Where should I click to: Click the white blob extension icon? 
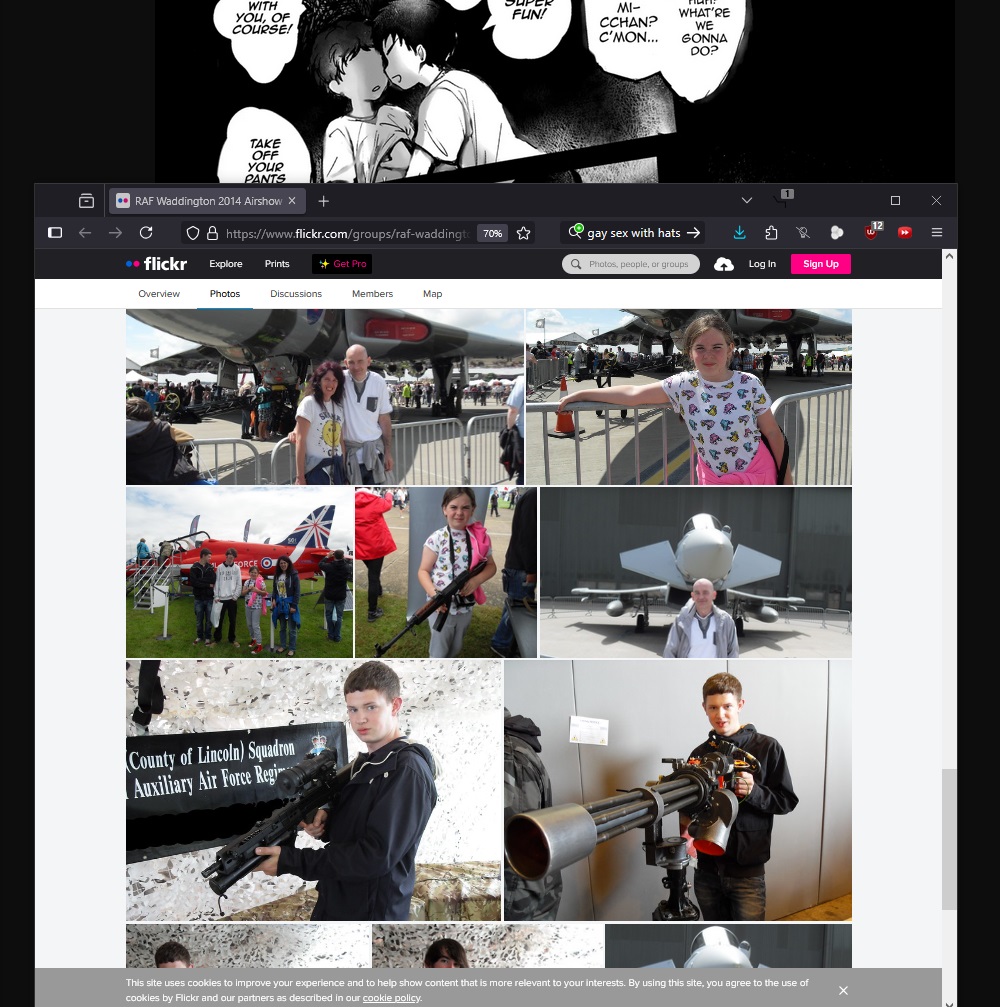837,232
